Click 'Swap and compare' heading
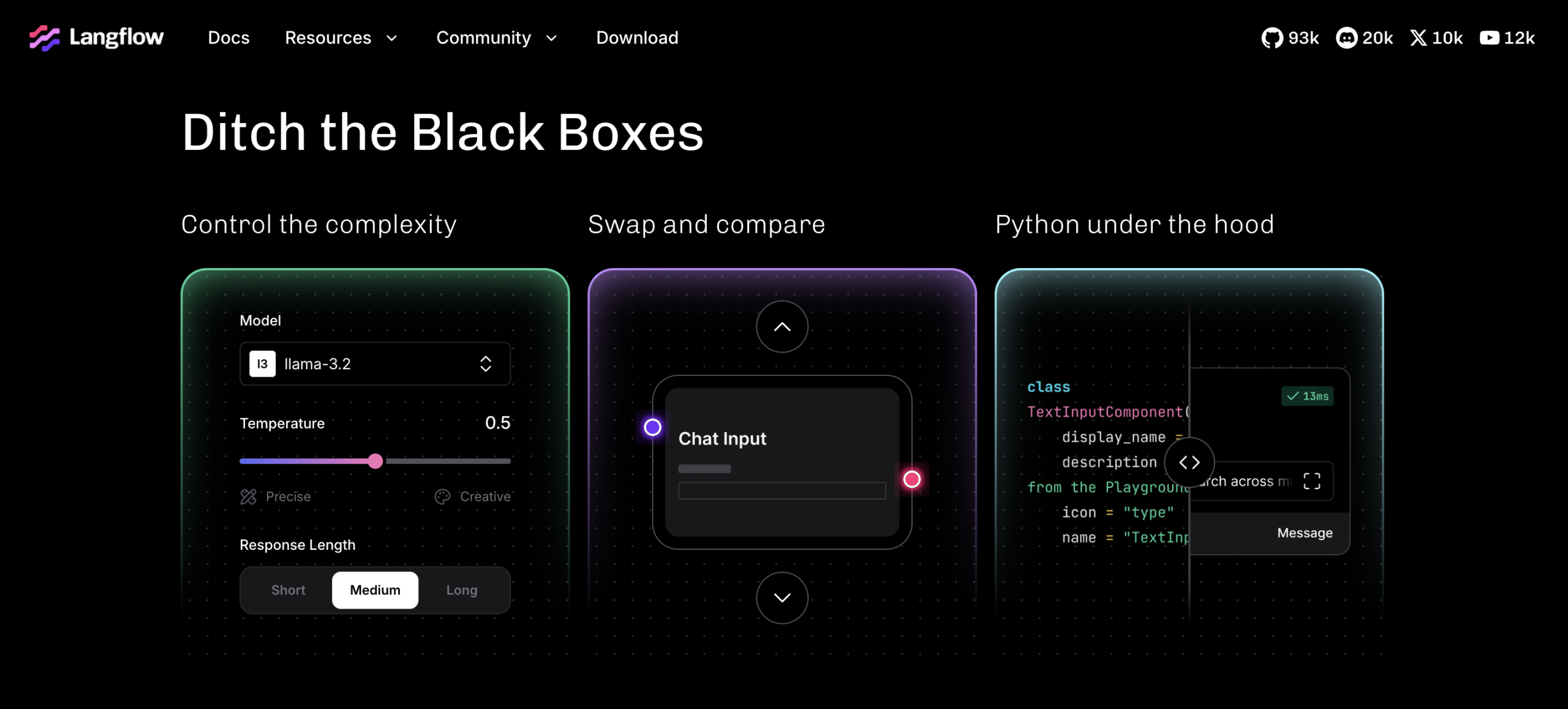Screen dimensions: 1568x709 click(706, 225)
